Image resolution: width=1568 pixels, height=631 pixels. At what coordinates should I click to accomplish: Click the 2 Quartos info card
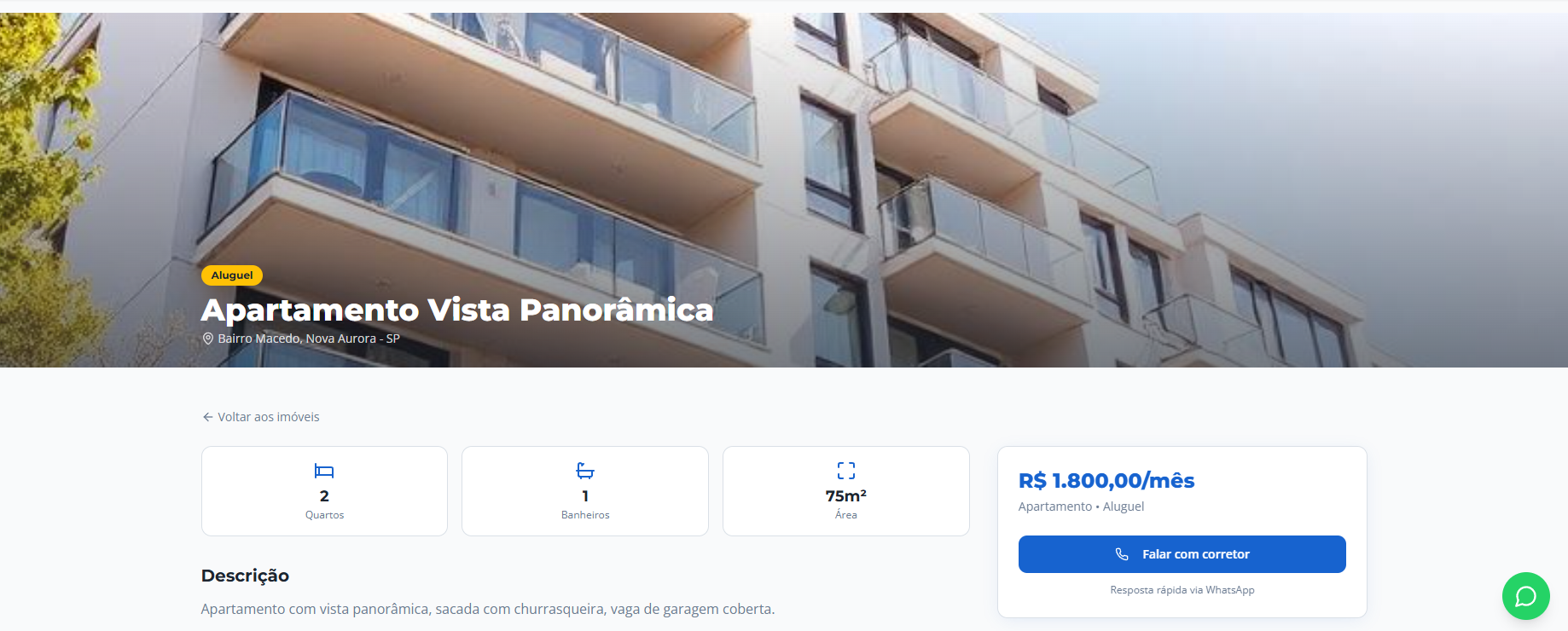pyautogui.click(x=324, y=491)
